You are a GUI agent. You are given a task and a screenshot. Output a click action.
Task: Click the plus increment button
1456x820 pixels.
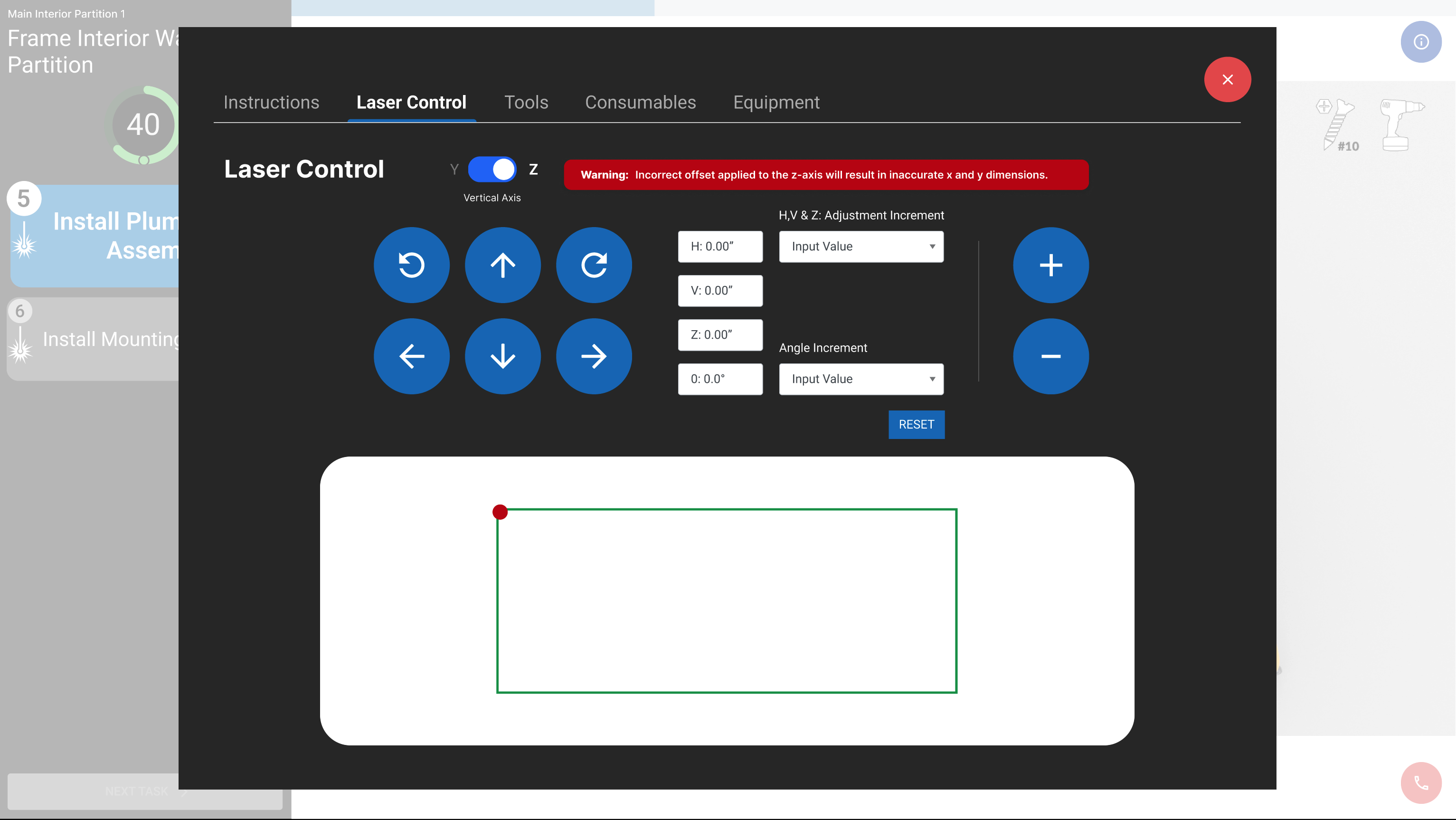coord(1050,265)
